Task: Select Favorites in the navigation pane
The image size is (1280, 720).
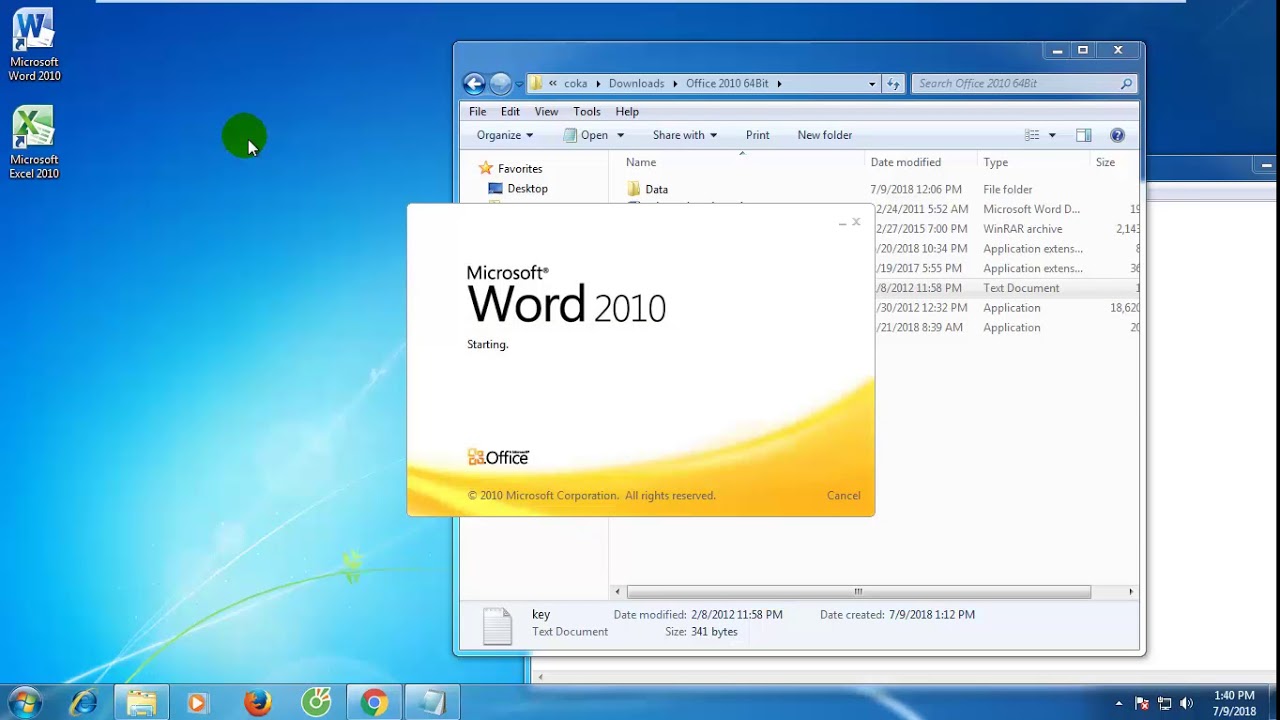Action: coord(520,169)
